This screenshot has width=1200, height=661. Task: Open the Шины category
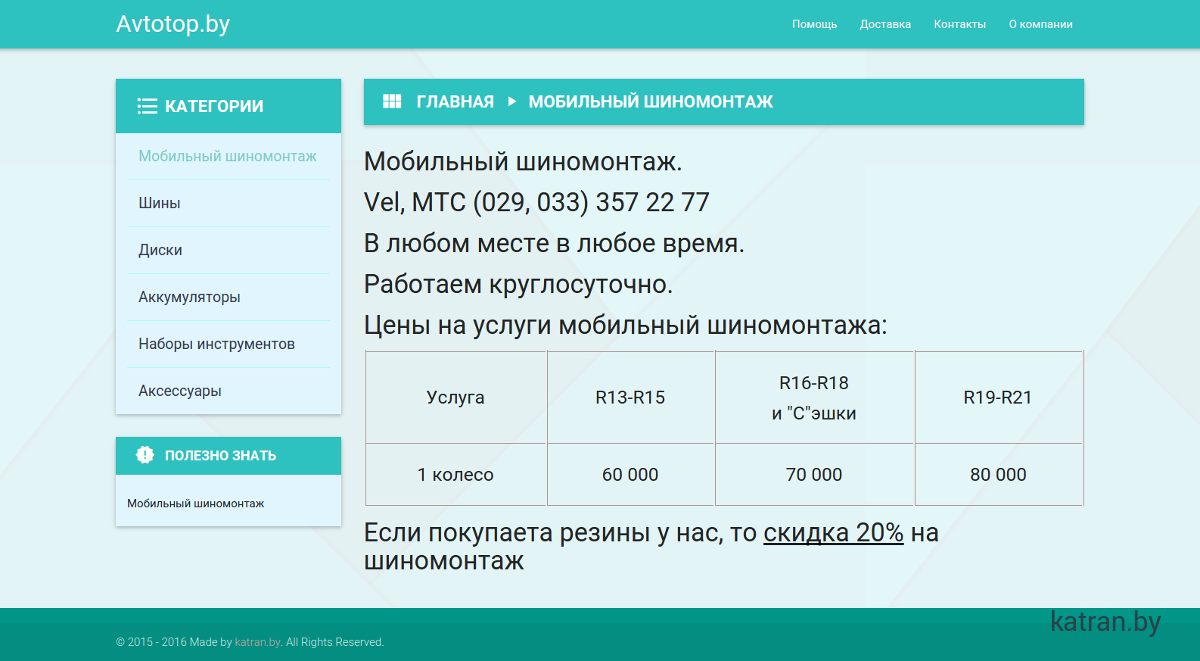pos(160,203)
